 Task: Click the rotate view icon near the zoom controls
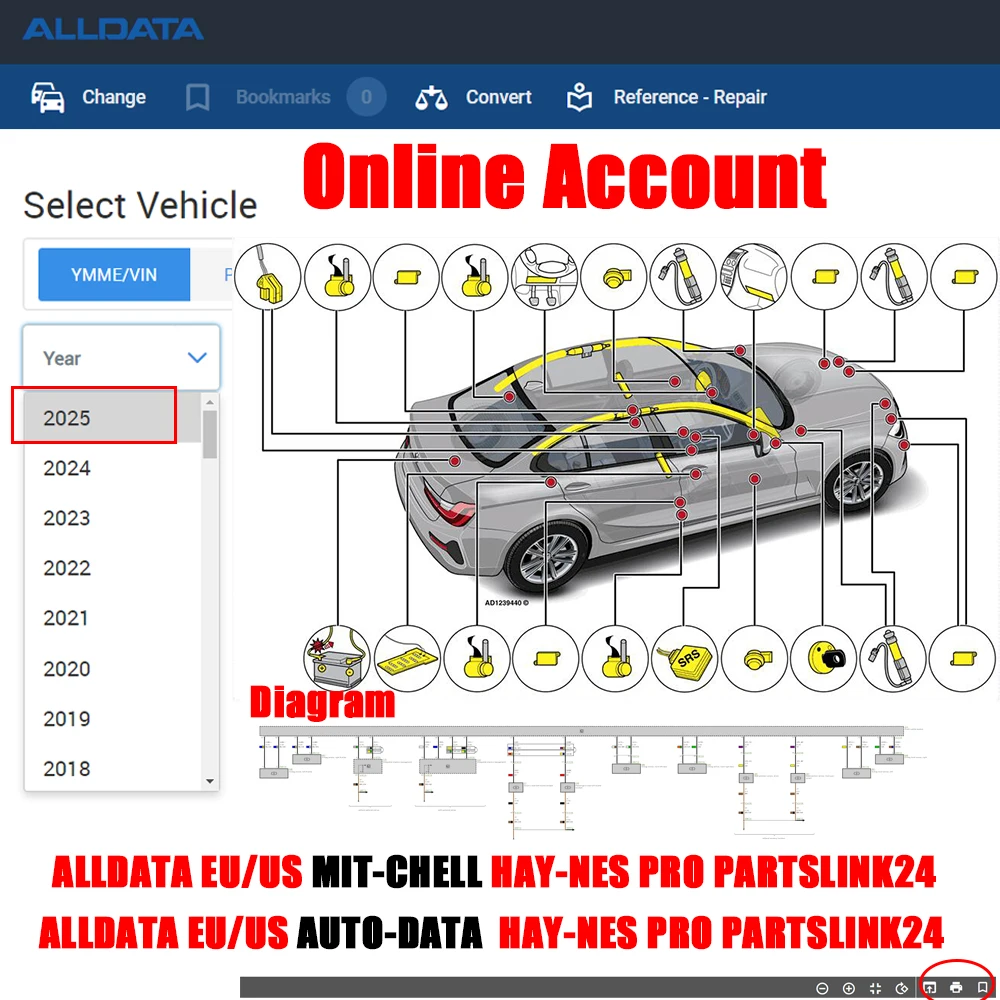click(x=901, y=987)
